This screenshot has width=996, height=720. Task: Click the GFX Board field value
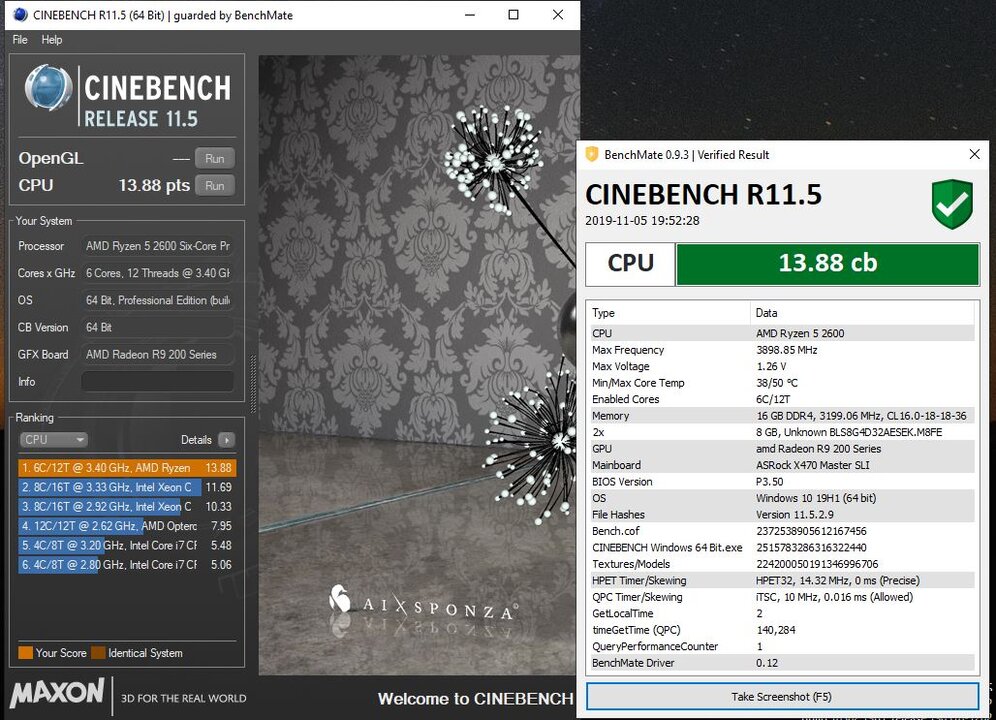tap(158, 355)
